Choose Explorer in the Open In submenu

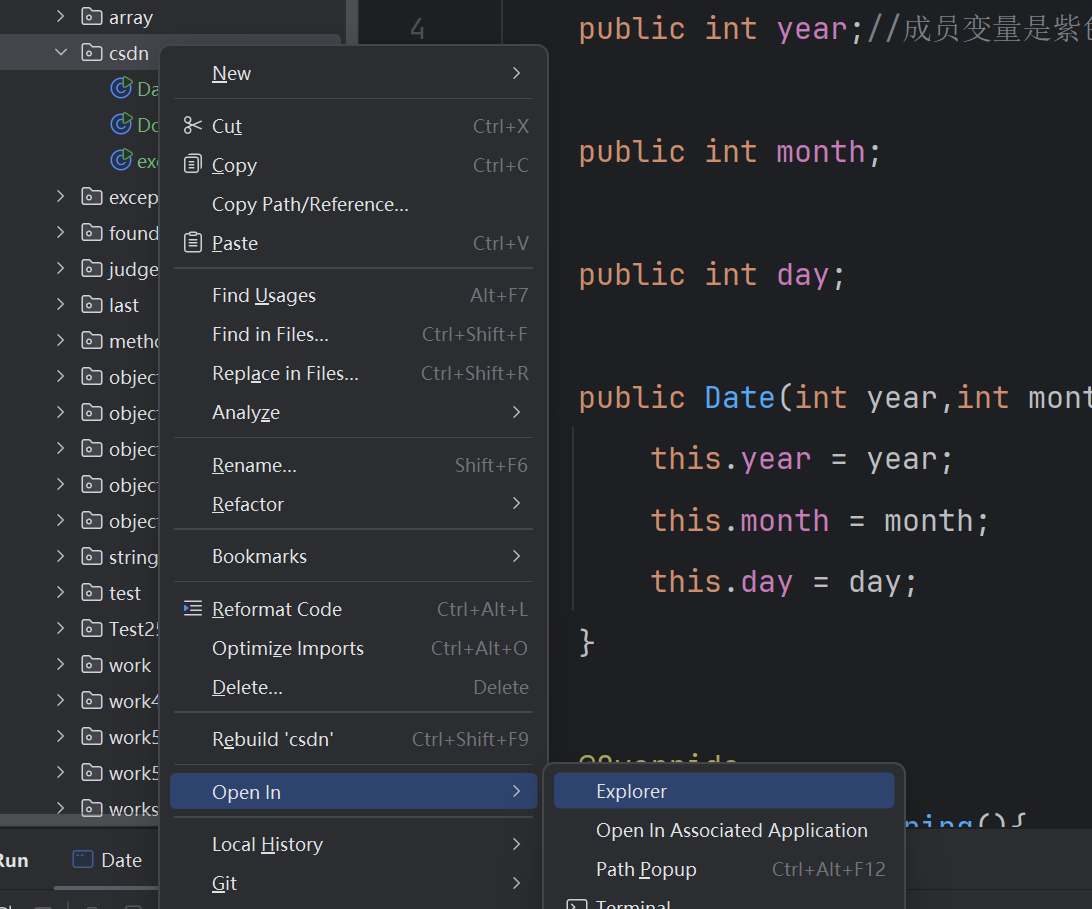[x=724, y=791]
